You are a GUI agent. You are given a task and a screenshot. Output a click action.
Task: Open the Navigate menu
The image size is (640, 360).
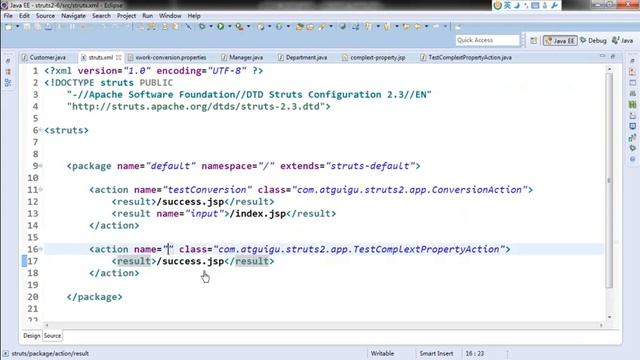coord(73,16)
